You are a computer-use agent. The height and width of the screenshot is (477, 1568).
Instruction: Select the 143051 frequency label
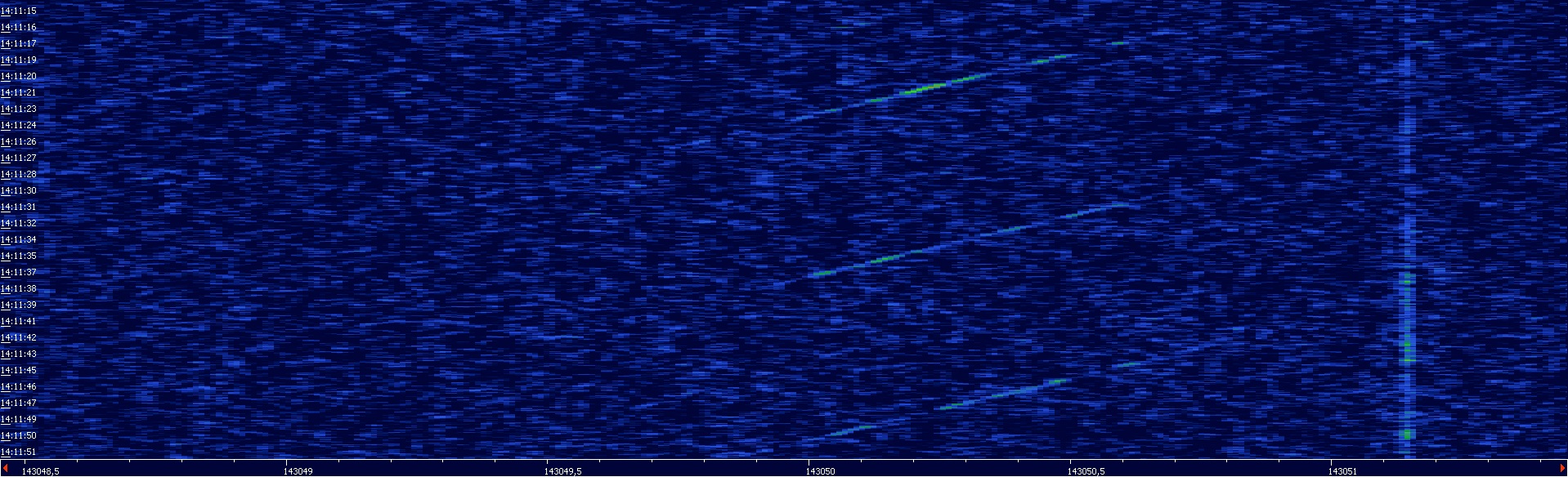pos(1342,471)
